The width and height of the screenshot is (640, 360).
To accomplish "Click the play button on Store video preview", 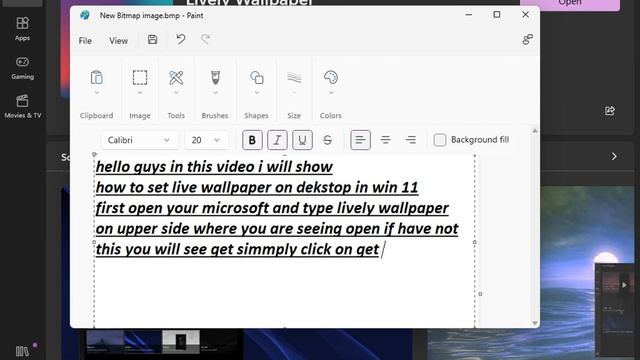I will tap(623, 285).
